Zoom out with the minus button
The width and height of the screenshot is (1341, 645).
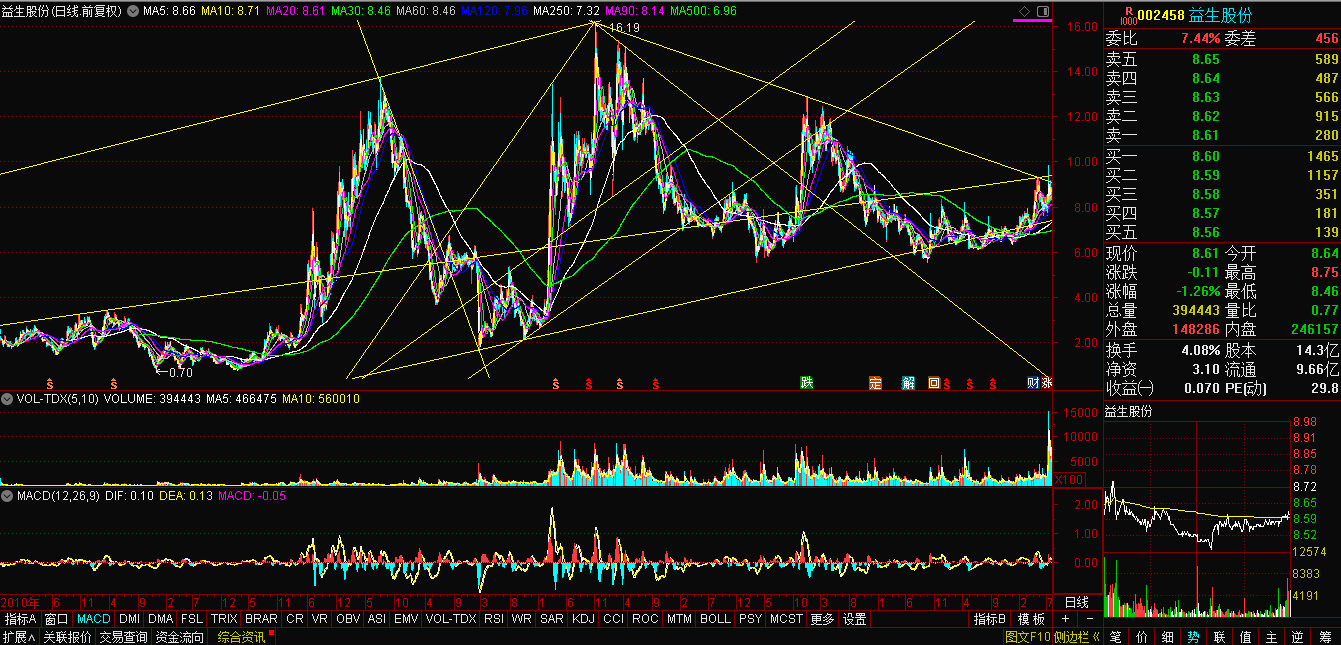click(x=1089, y=619)
